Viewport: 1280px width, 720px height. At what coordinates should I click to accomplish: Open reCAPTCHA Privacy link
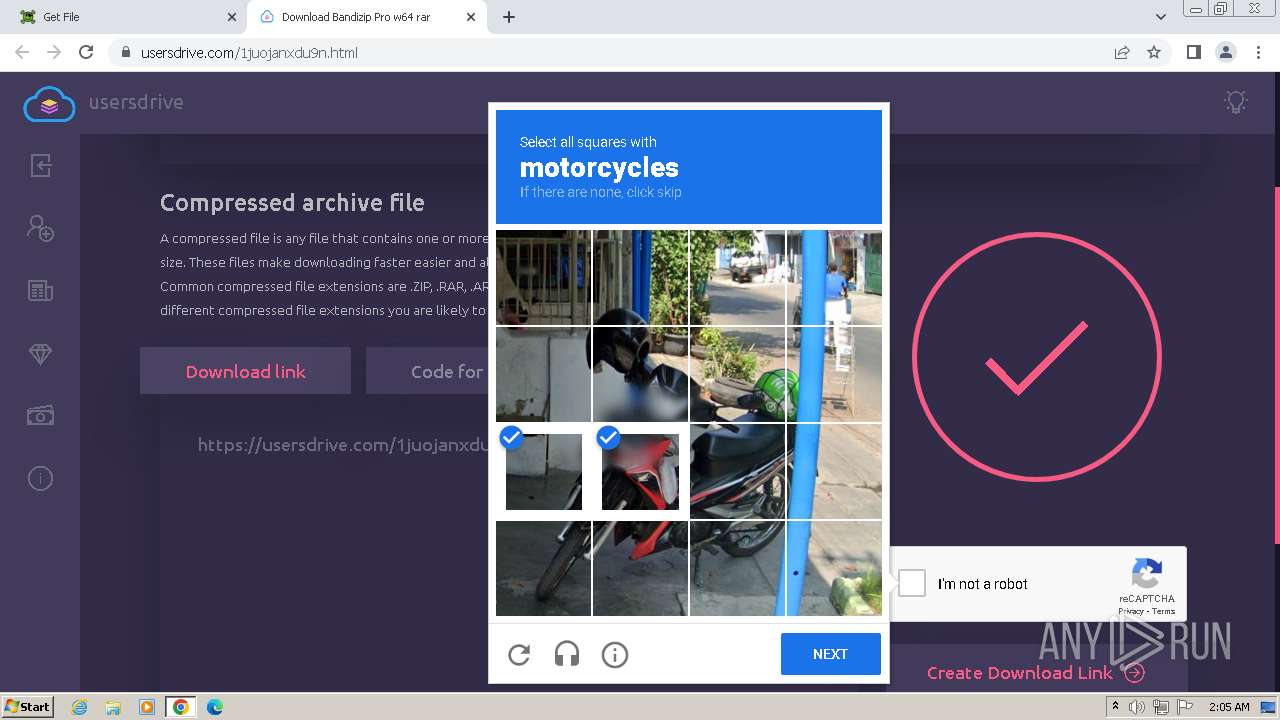coord(1131,611)
